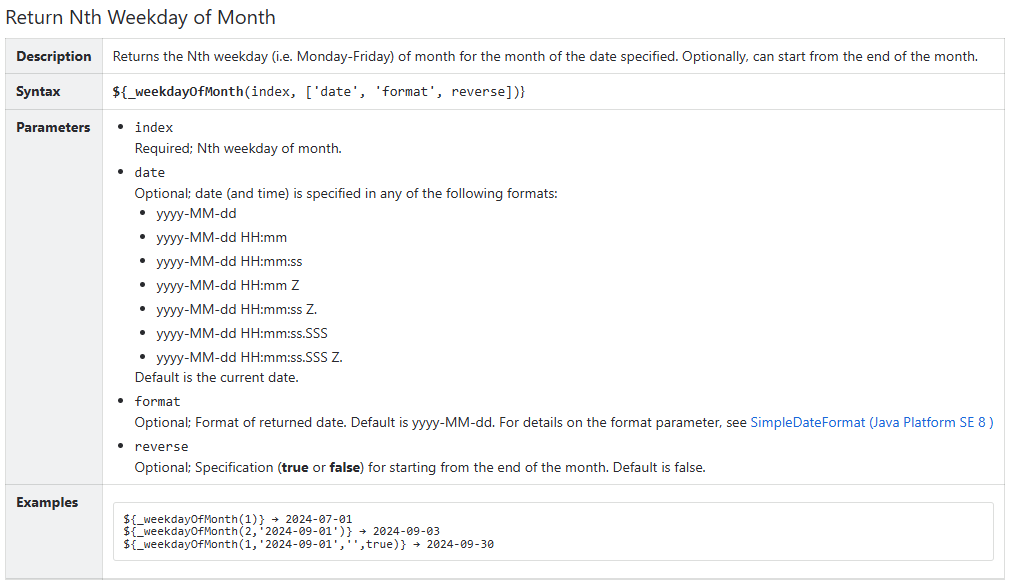Click the "Default is the current date." text
The image size is (1014, 583).
(217, 378)
